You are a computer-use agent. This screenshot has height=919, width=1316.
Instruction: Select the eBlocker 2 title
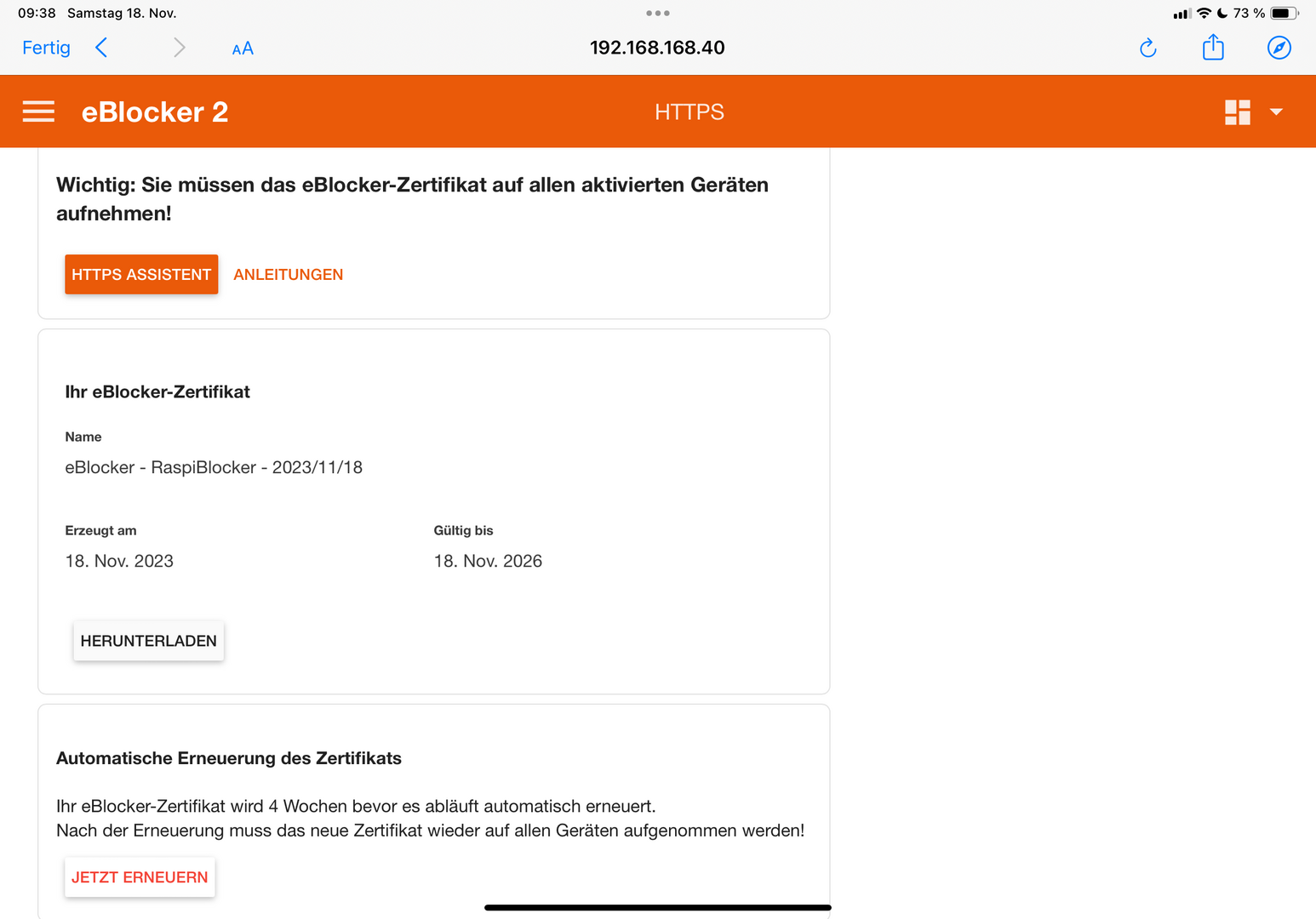pos(155,111)
